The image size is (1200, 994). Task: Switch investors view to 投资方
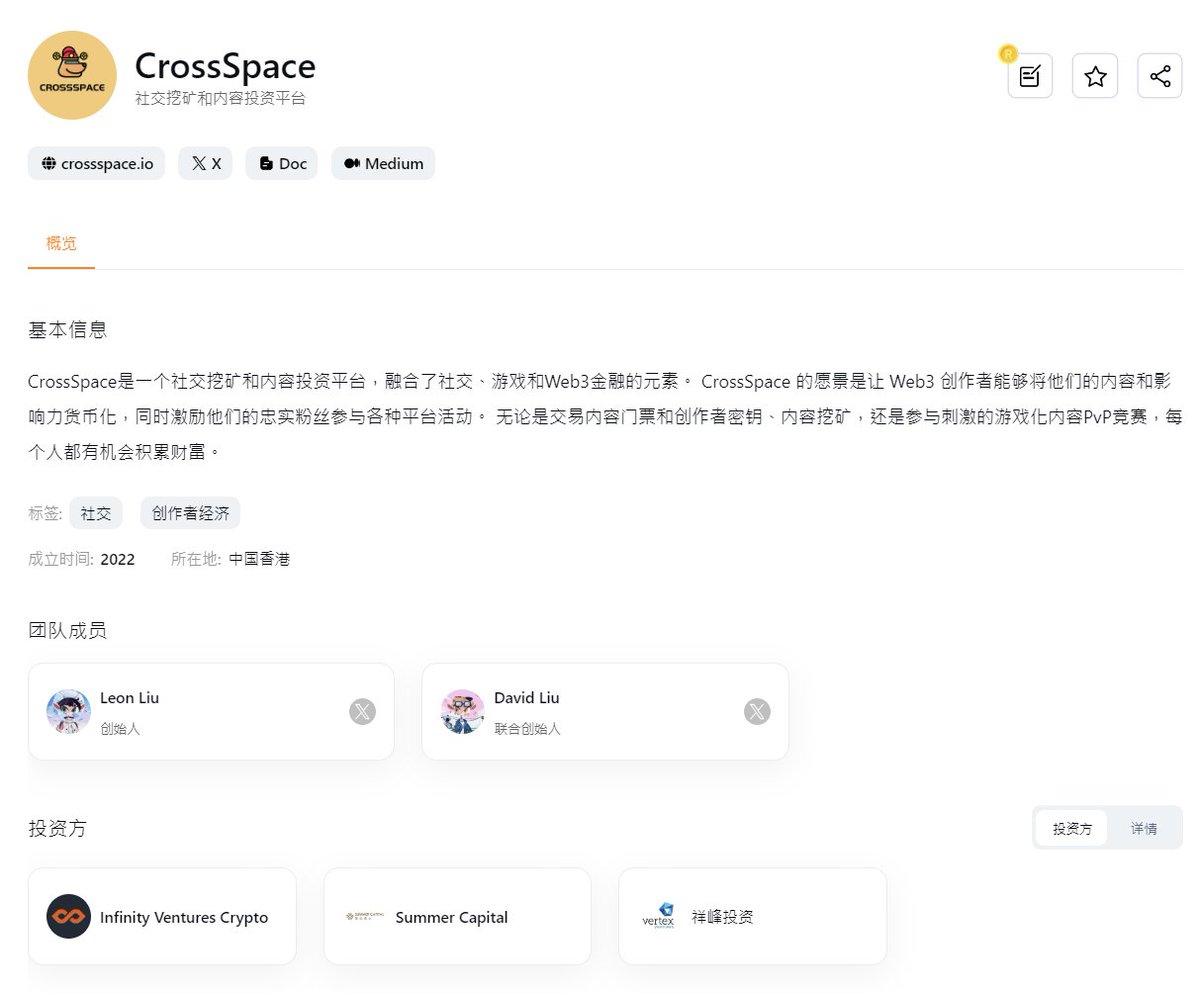tap(1072, 828)
